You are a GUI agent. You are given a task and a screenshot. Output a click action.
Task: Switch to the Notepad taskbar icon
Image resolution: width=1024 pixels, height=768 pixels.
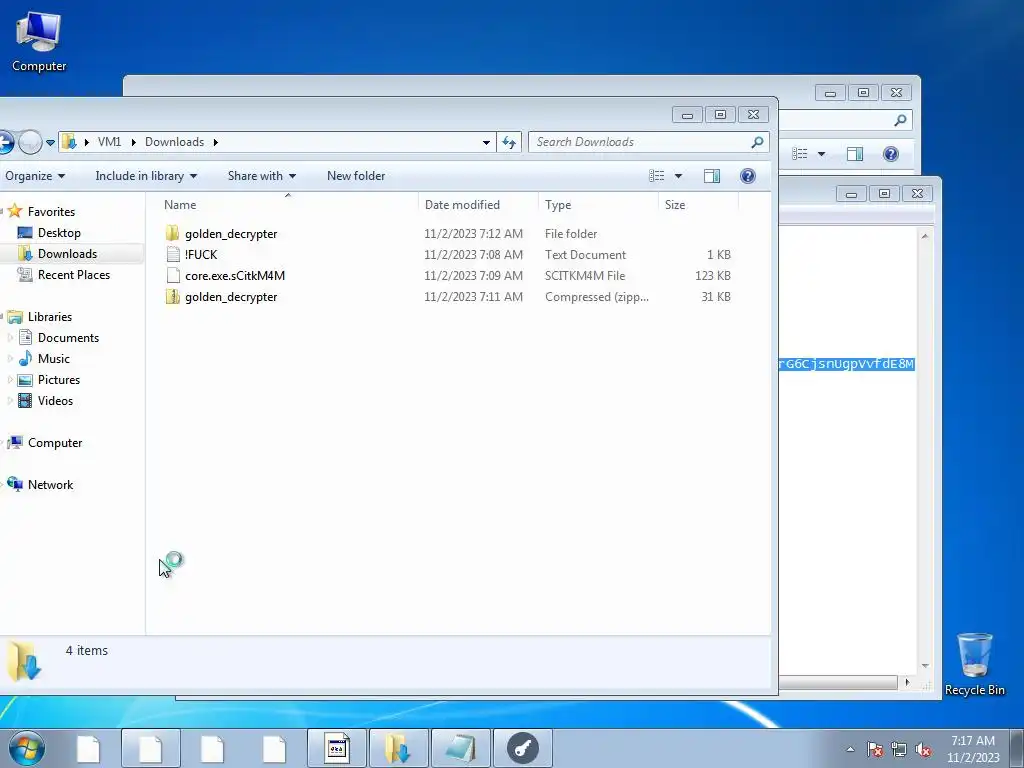coord(461,748)
